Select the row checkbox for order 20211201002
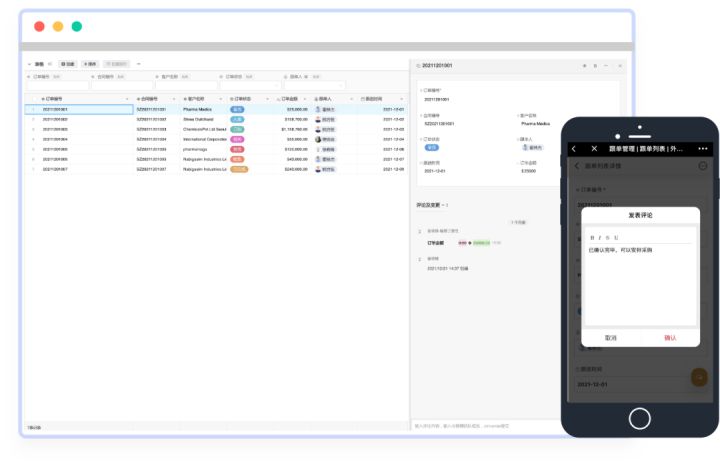720x467 pixels. click(33, 119)
